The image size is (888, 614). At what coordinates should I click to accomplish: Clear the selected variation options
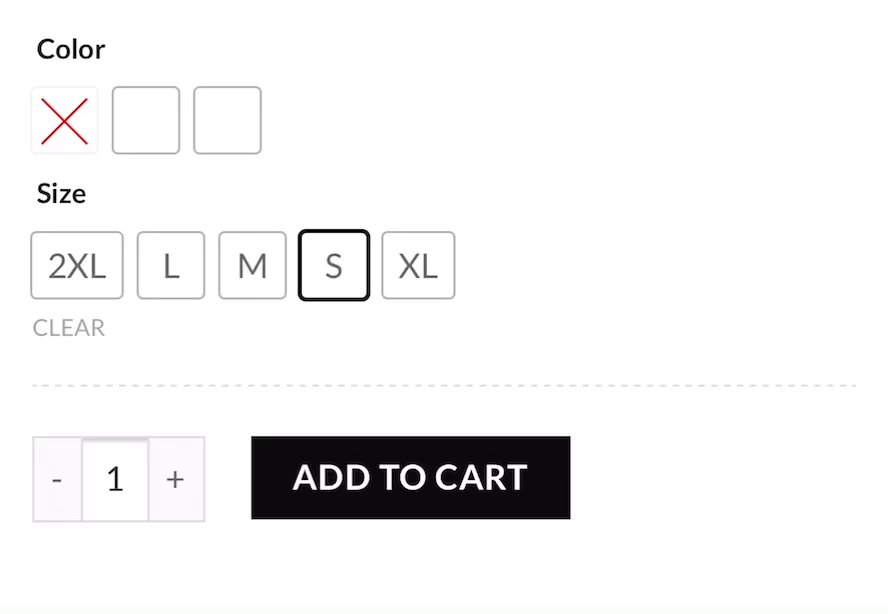coord(69,328)
